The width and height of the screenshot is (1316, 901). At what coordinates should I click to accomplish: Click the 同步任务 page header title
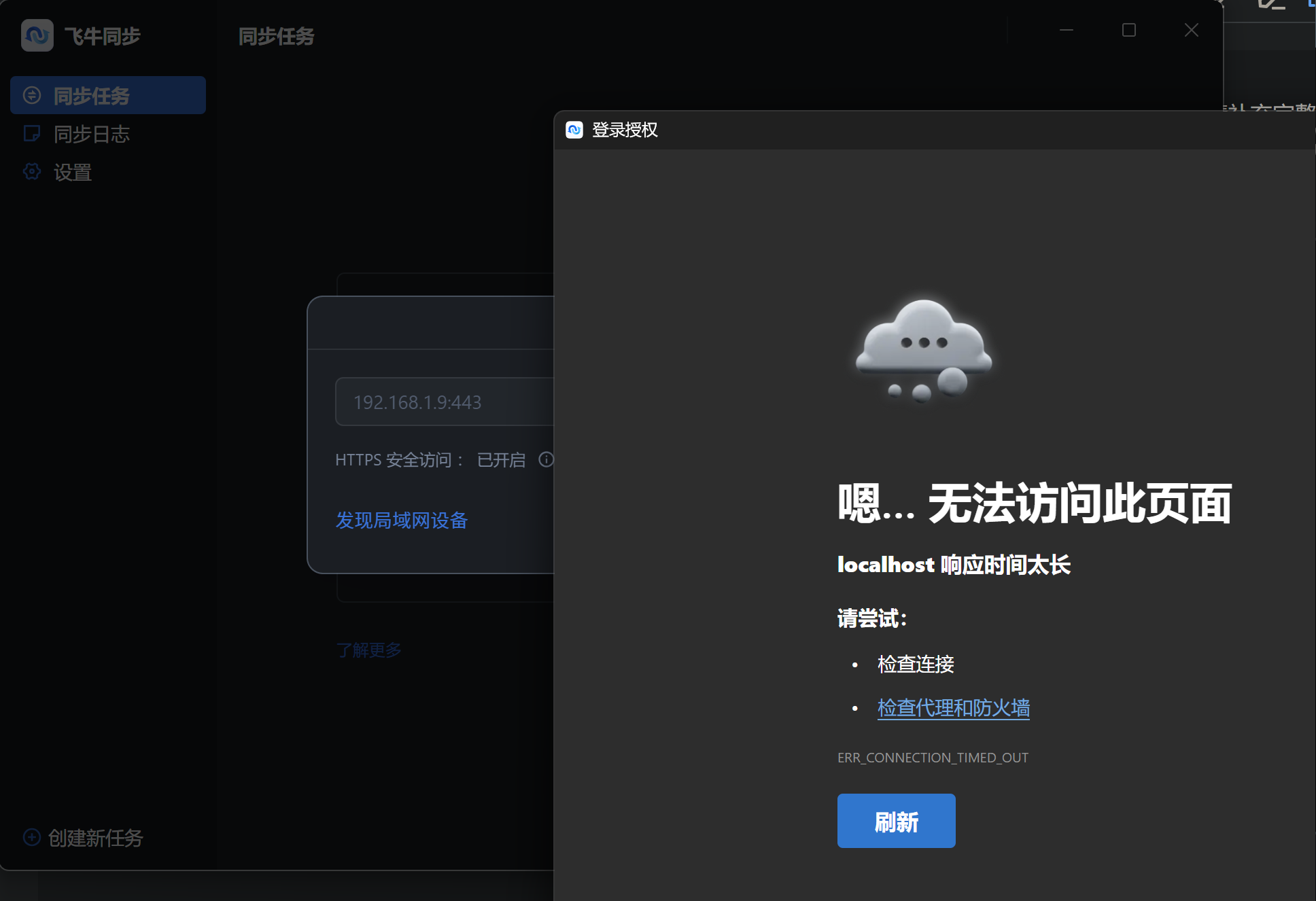tap(277, 36)
